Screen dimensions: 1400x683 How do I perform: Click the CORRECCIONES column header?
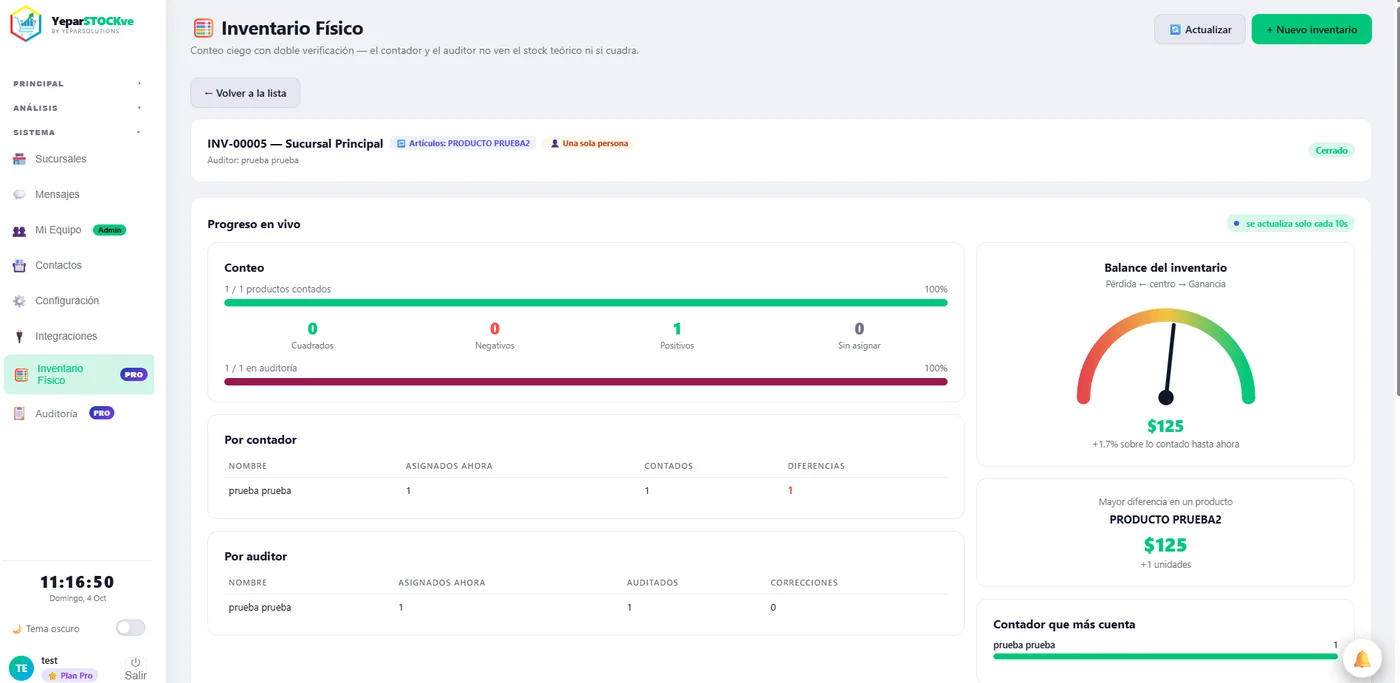tap(804, 583)
